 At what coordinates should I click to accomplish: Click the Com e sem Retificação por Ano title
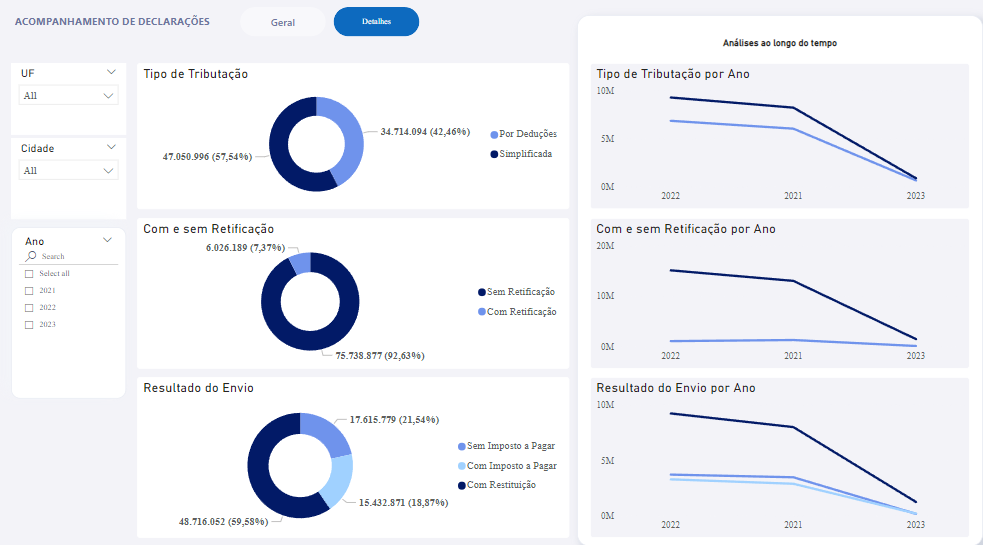(686, 229)
